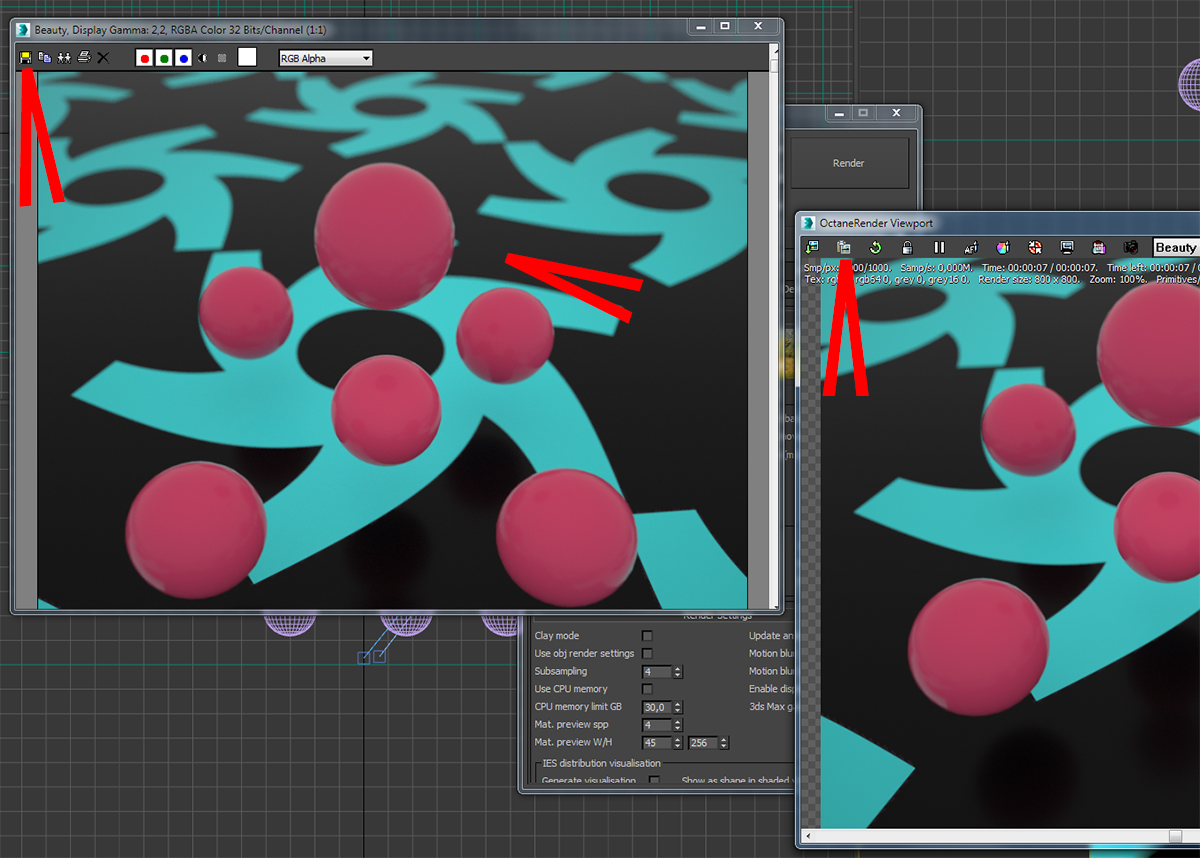Click Save Image icon in Beauty window
The image size is (1200, 858).
(26, 58)
